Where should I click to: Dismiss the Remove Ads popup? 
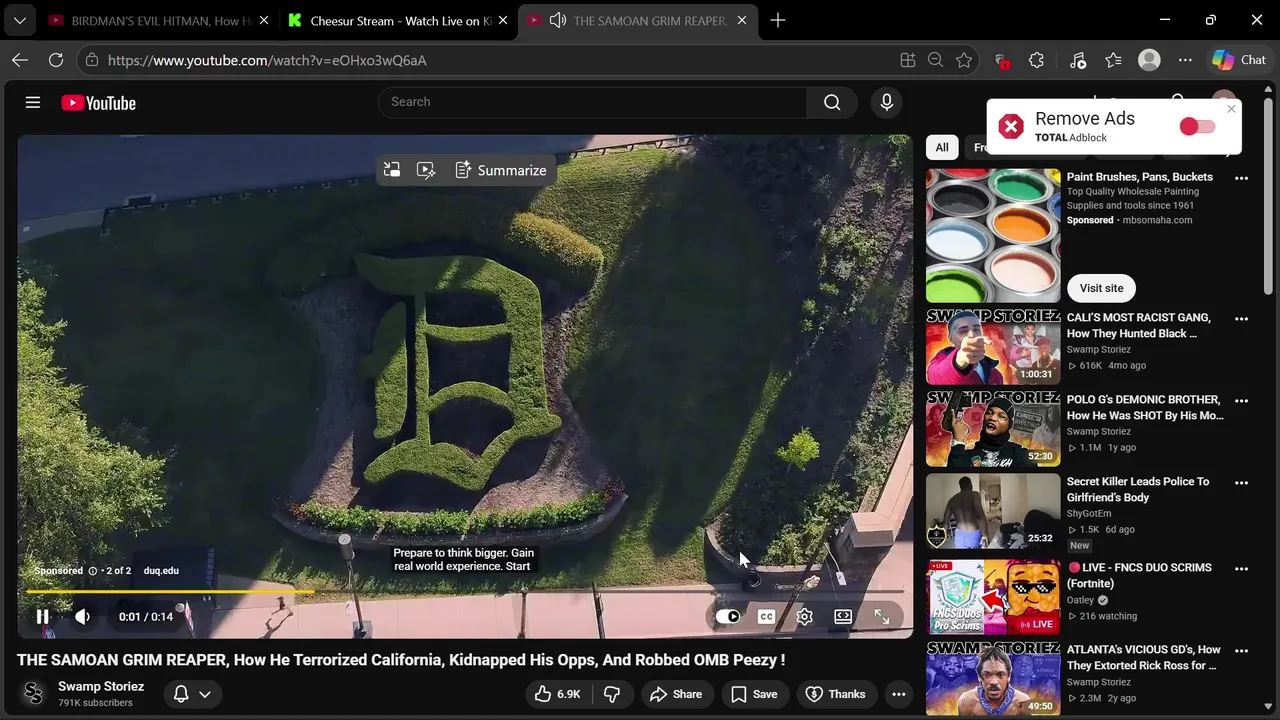pyautogui.click(x=1231, y=109)
